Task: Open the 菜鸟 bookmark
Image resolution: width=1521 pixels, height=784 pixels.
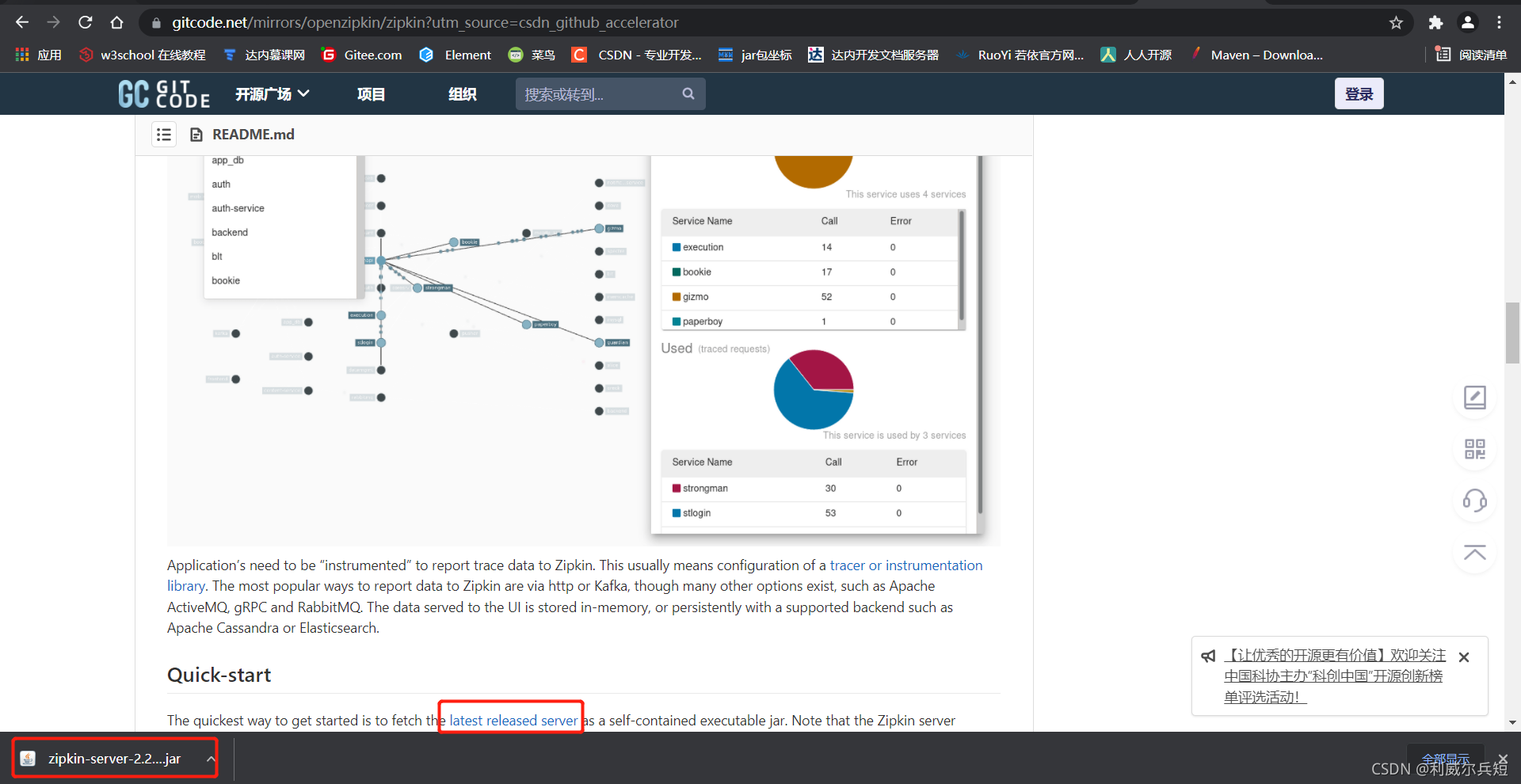Action: click(x=532, y=55)
